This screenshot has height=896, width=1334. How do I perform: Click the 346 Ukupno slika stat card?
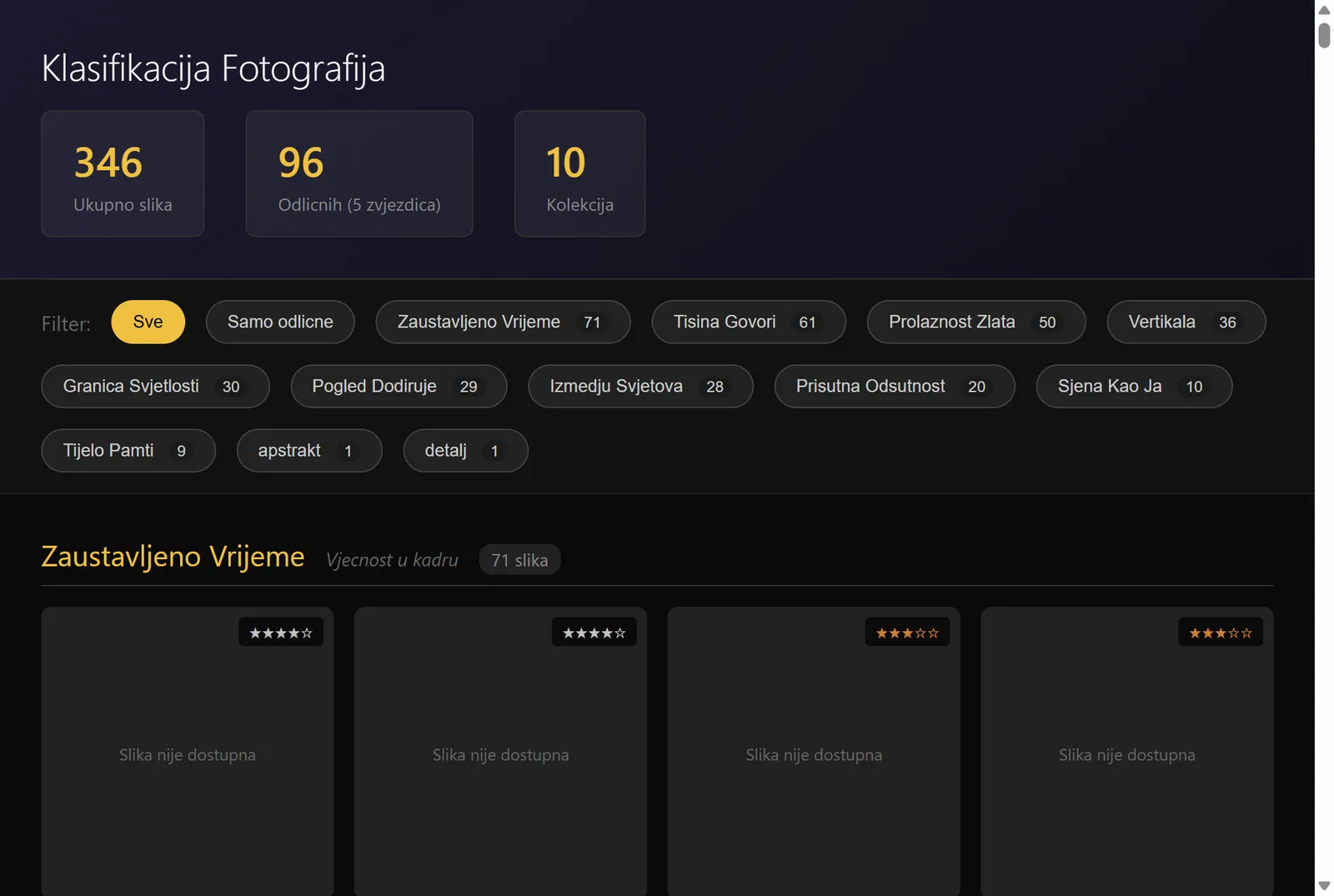pyautogui.click(x=123, y=173)
